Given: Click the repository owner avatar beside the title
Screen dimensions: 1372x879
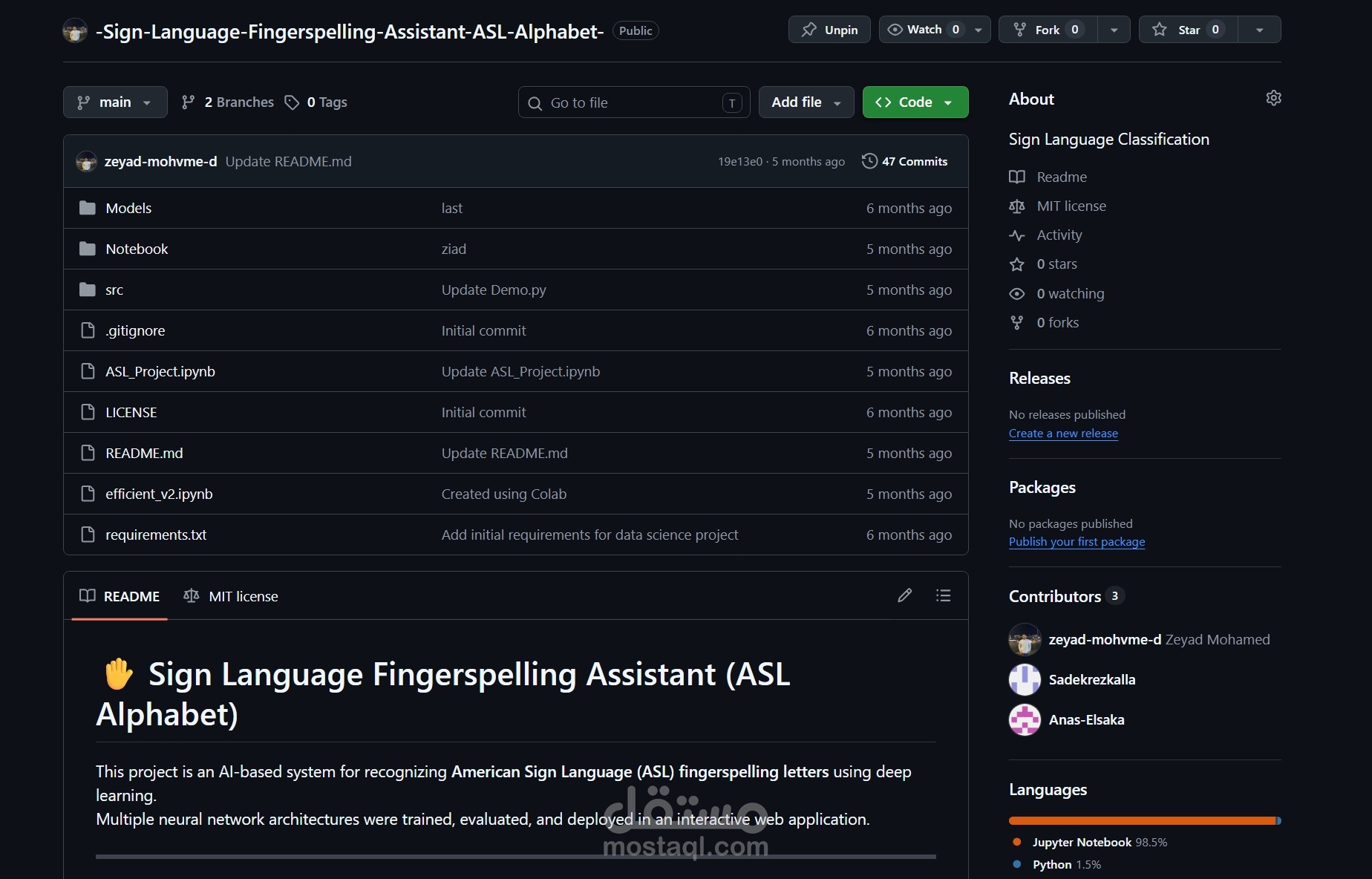Looking at the screenshot, I should [x=75, y=30].
